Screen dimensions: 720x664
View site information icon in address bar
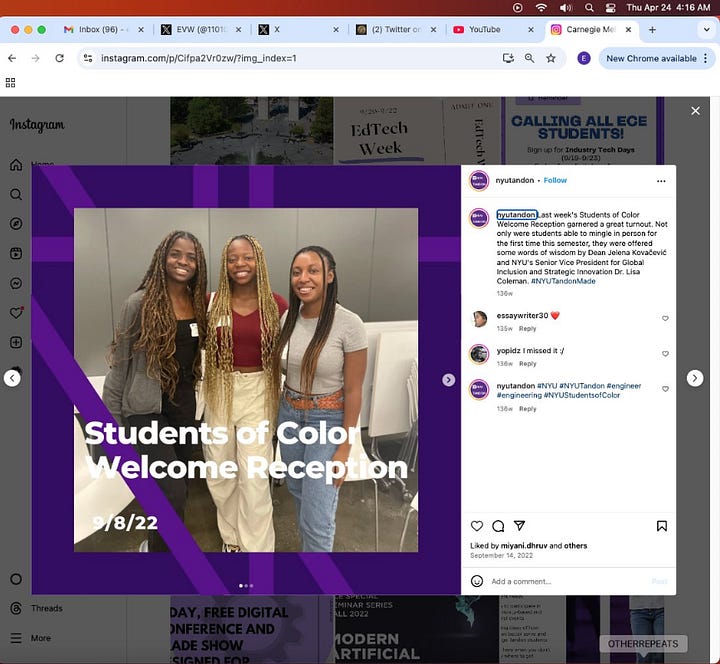tap(88, 58)
